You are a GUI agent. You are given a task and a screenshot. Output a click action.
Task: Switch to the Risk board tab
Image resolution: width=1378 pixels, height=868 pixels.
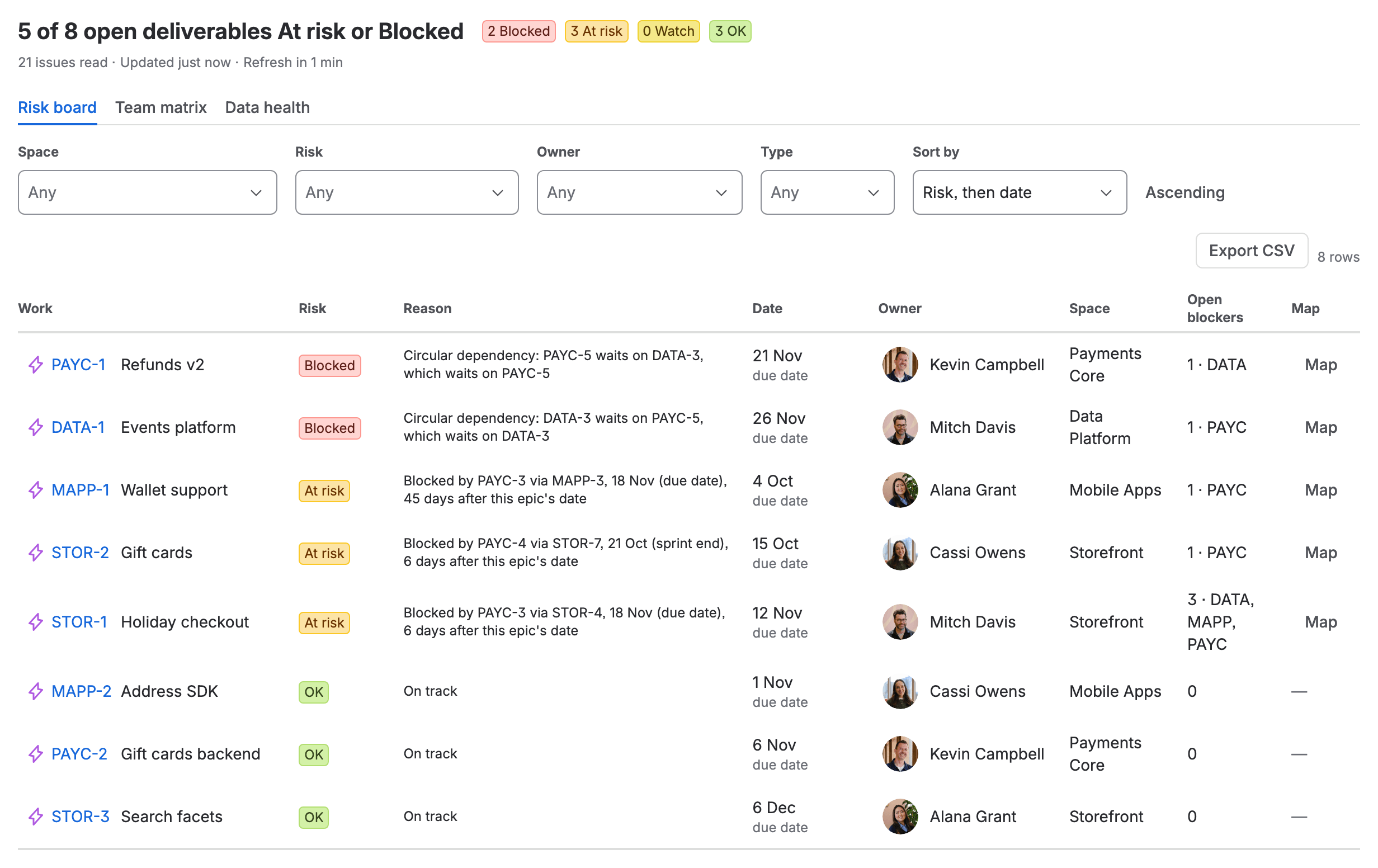coord(57,107)
